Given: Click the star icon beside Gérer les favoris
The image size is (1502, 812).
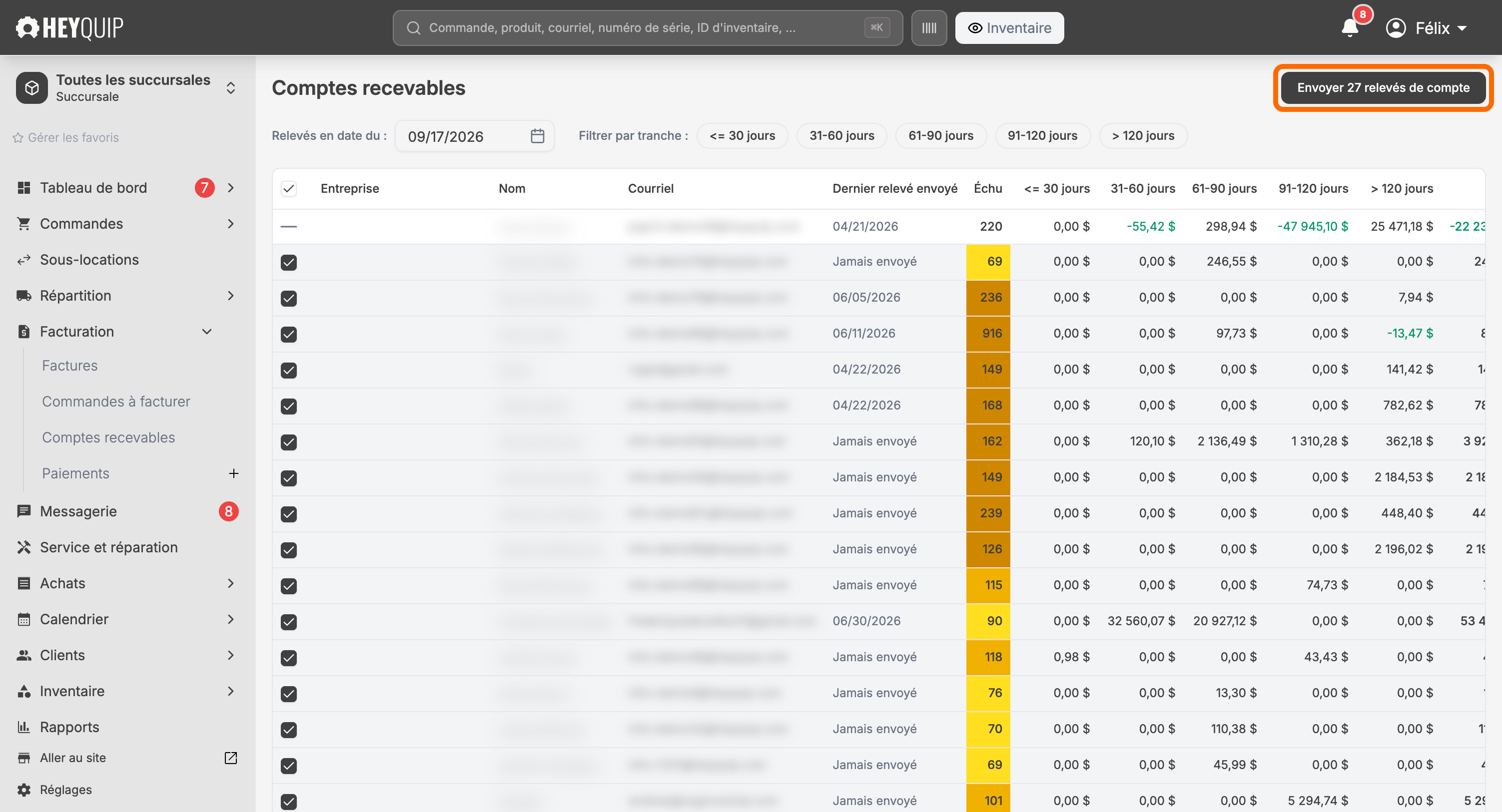Looking at the screenshot, I should pyautogui.click(x=18, y=137).
